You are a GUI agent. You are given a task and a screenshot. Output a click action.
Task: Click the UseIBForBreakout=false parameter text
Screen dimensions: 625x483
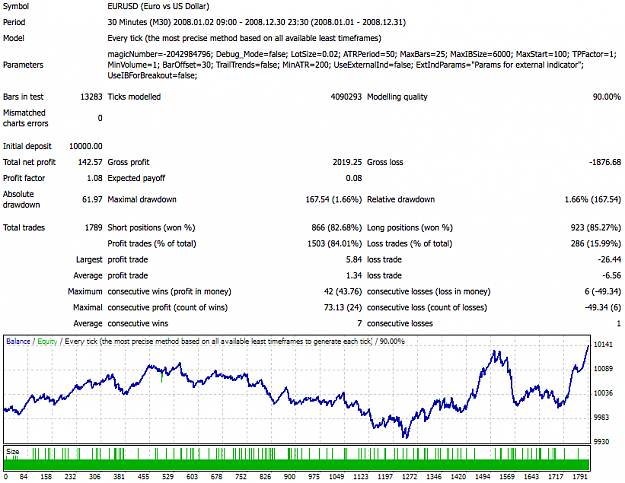(x=152, y=76)
